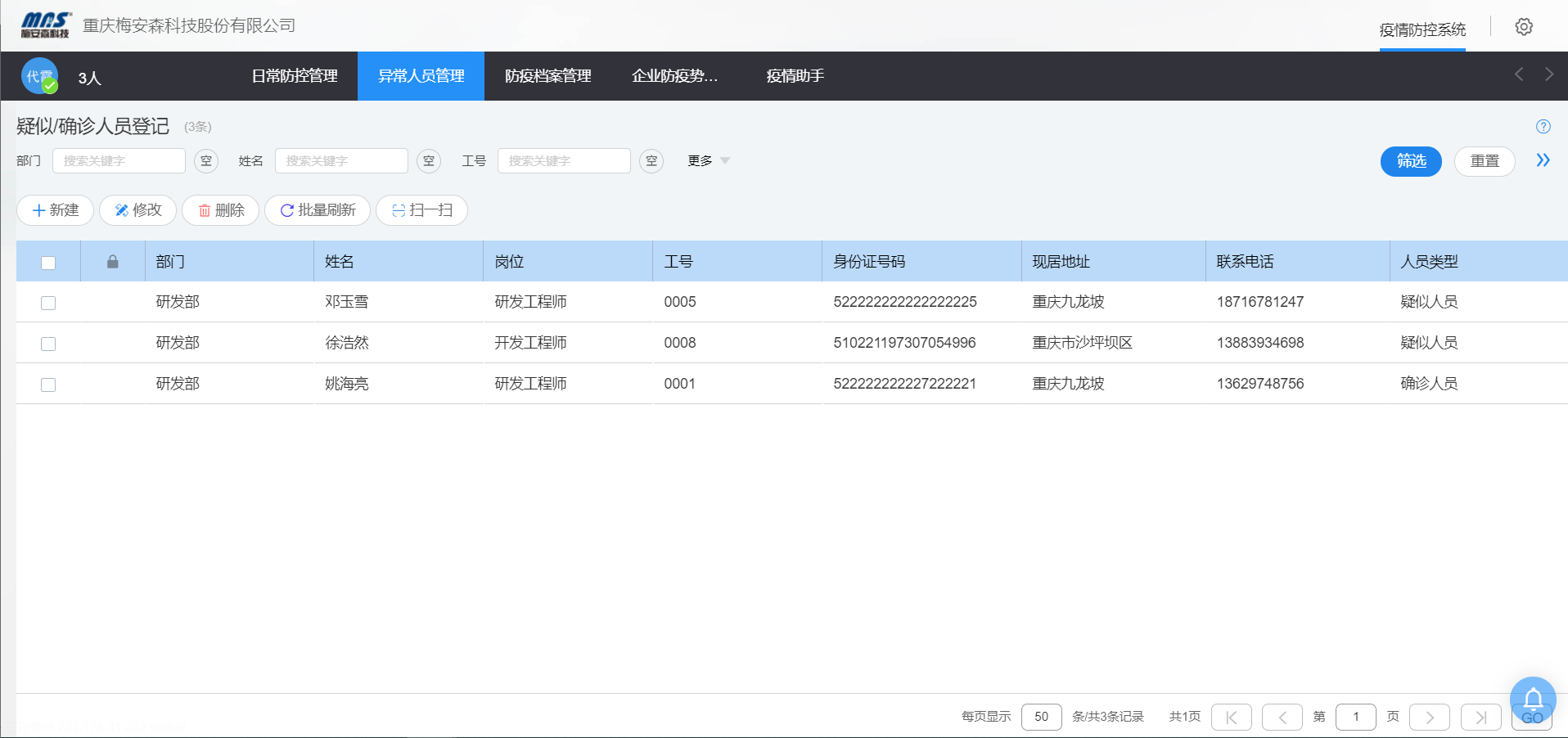The width and height of the screenshot is (1568, 738).
Task: Check the row for 邓玉雪
Action: tap(48, 303)
